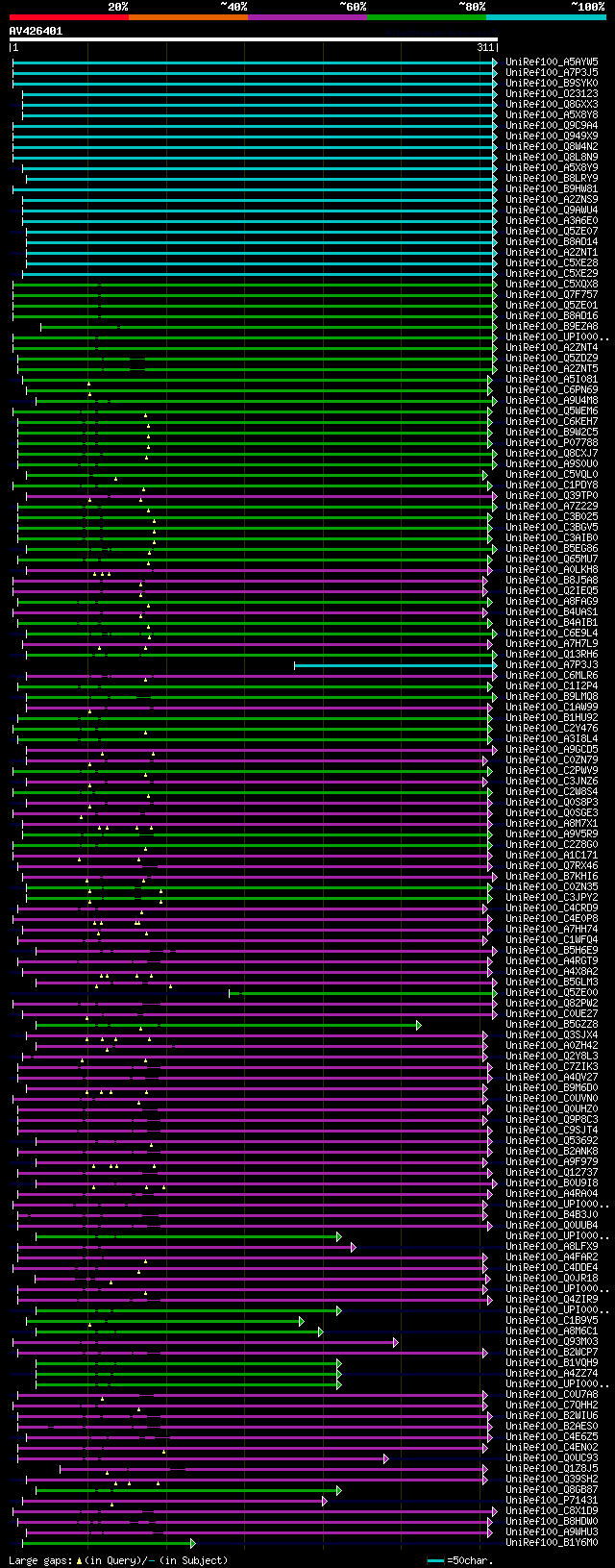
Task: Select the UniRef100_C5VQL0 label
Action: point(552,474)
